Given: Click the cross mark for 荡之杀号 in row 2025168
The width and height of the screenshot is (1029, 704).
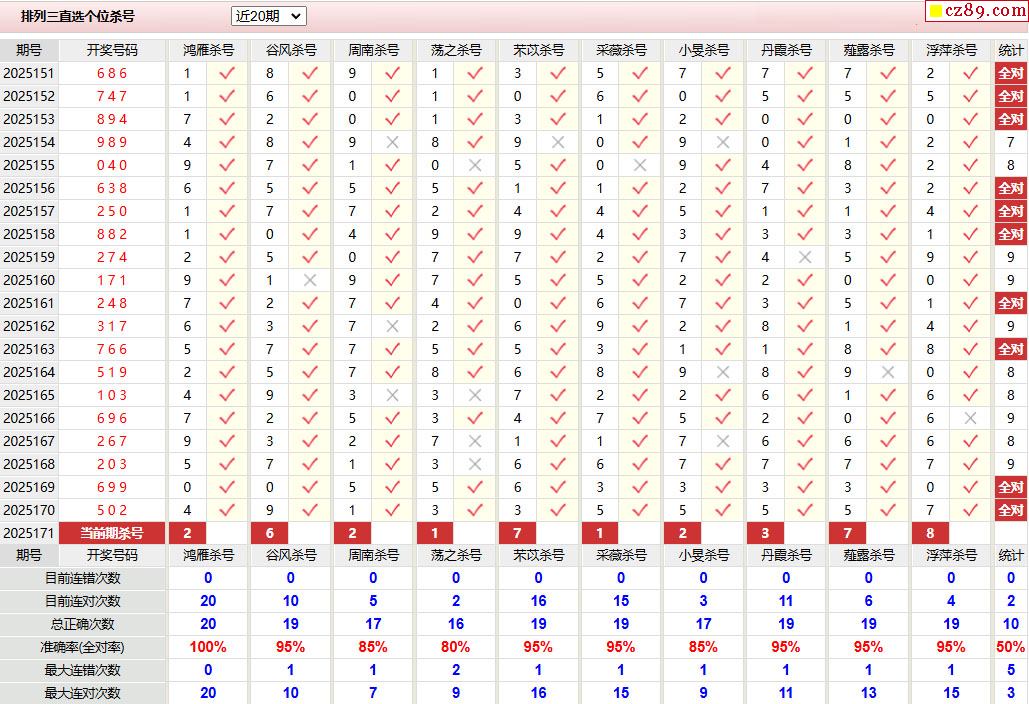Looking at the screenshot, I should coord(475,464).
